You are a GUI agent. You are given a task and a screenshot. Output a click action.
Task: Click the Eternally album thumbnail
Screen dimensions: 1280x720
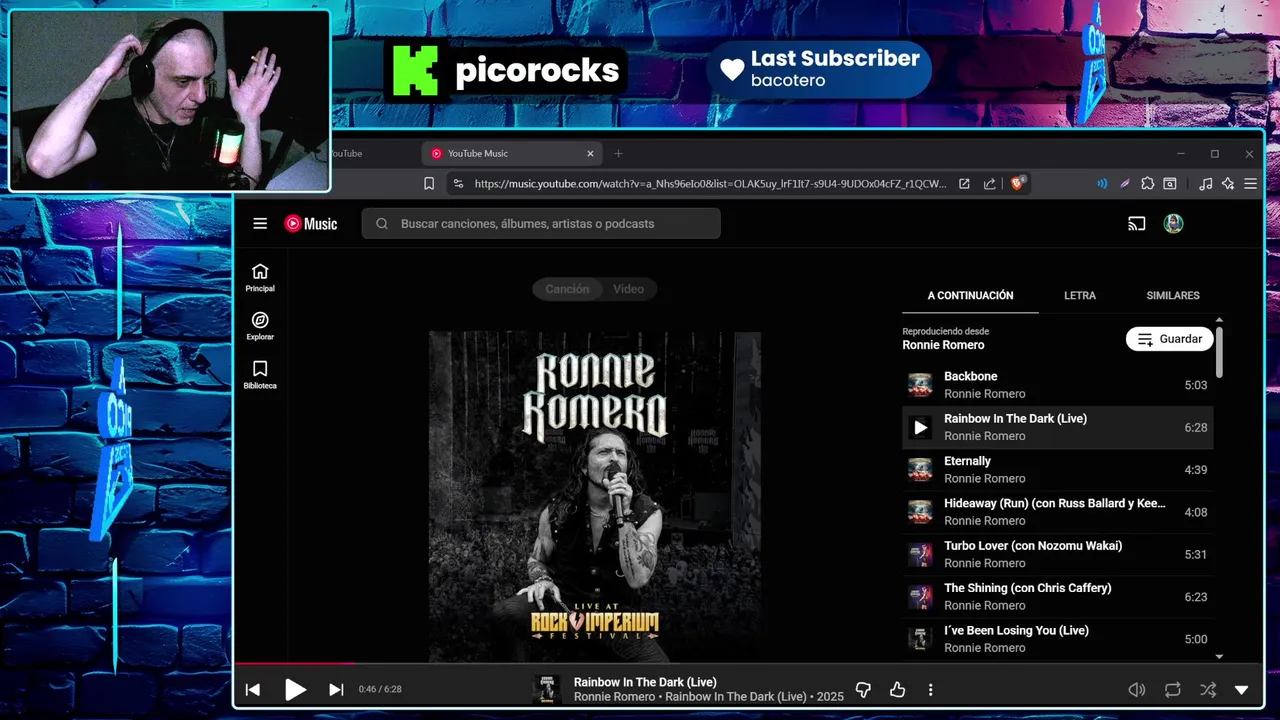920,470
